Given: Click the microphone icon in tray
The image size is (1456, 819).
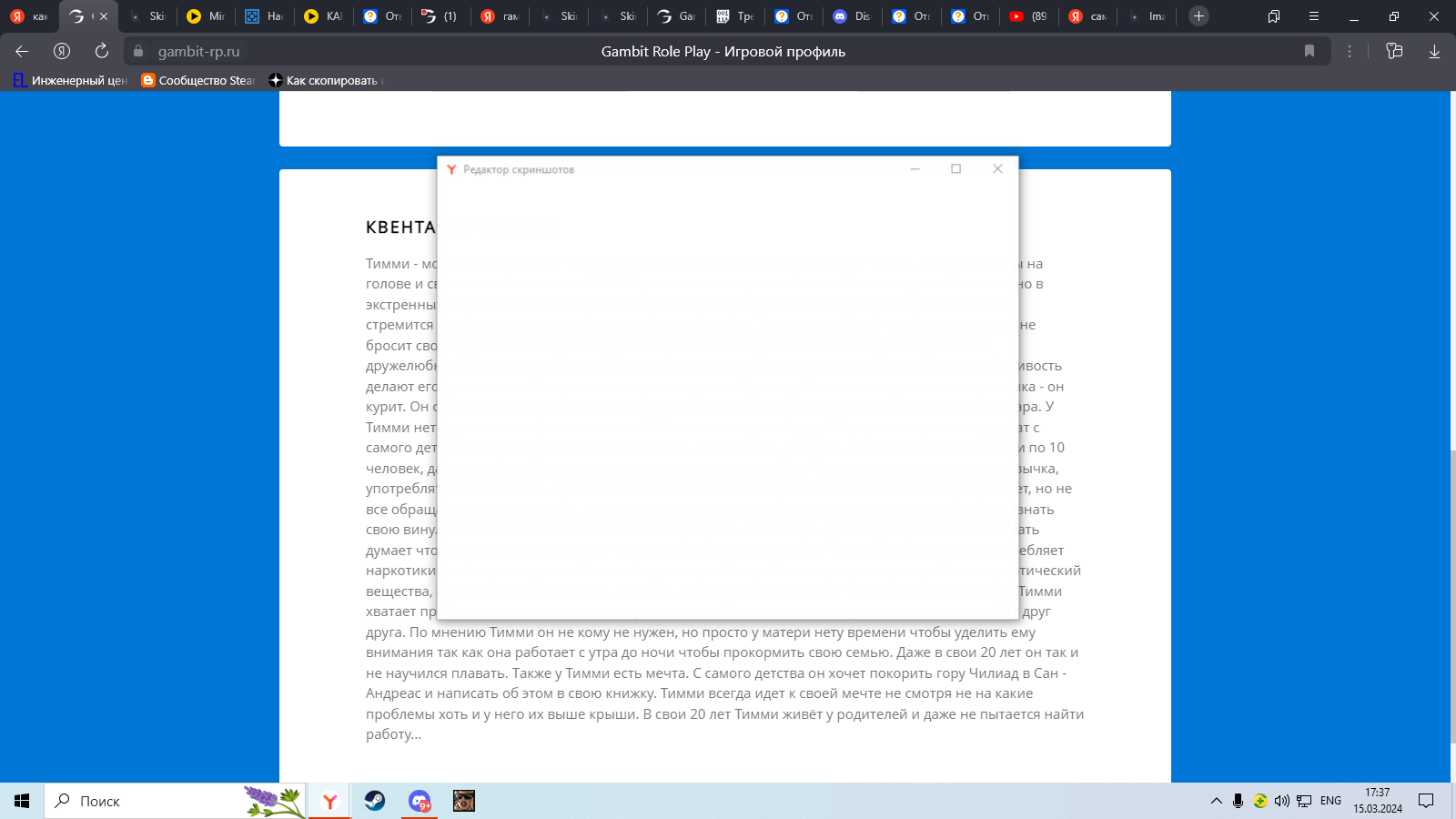Looking at the screenshot, I should [x=1238, y=801].
